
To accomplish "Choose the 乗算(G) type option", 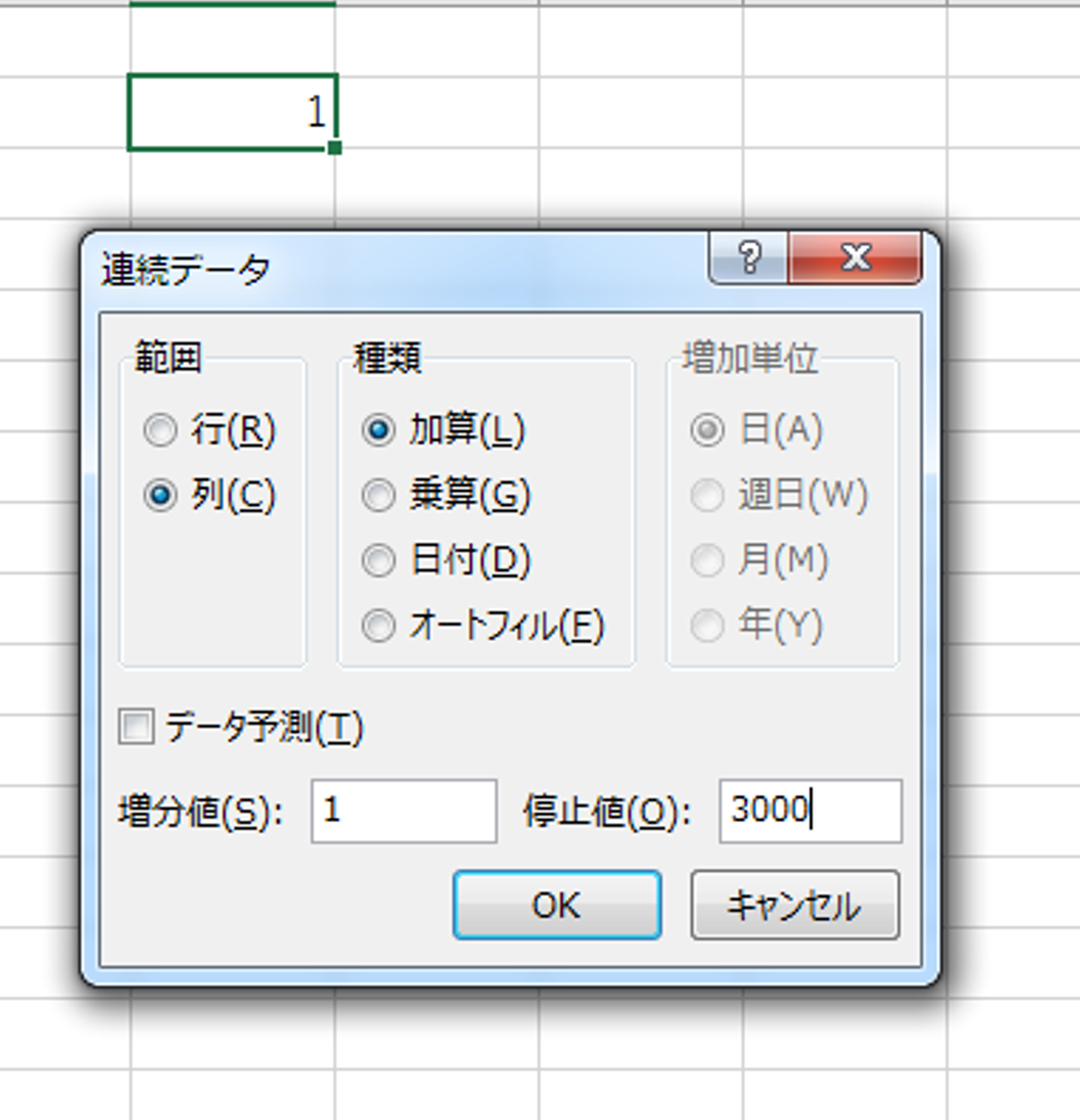I will click(379, 495).
